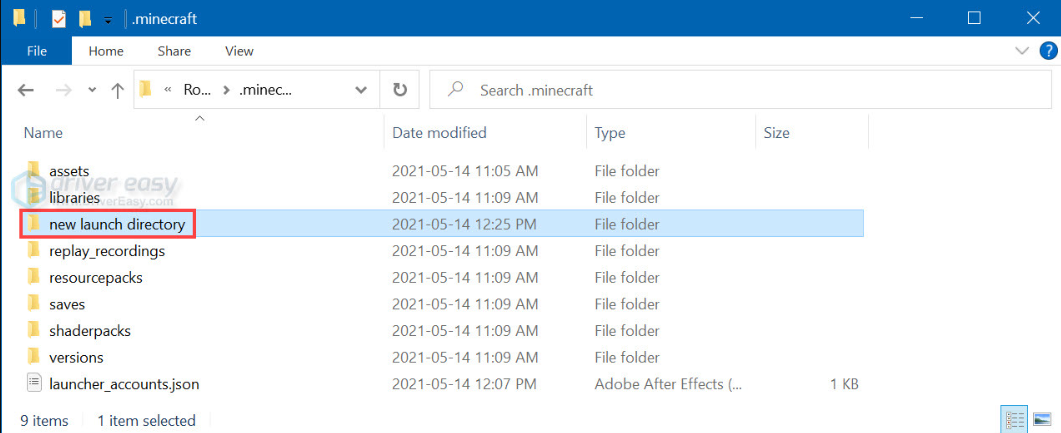Open the Recent locations dropdown arrow
This screenshot has height=433, width=1061.
click(x=92, y=90)
